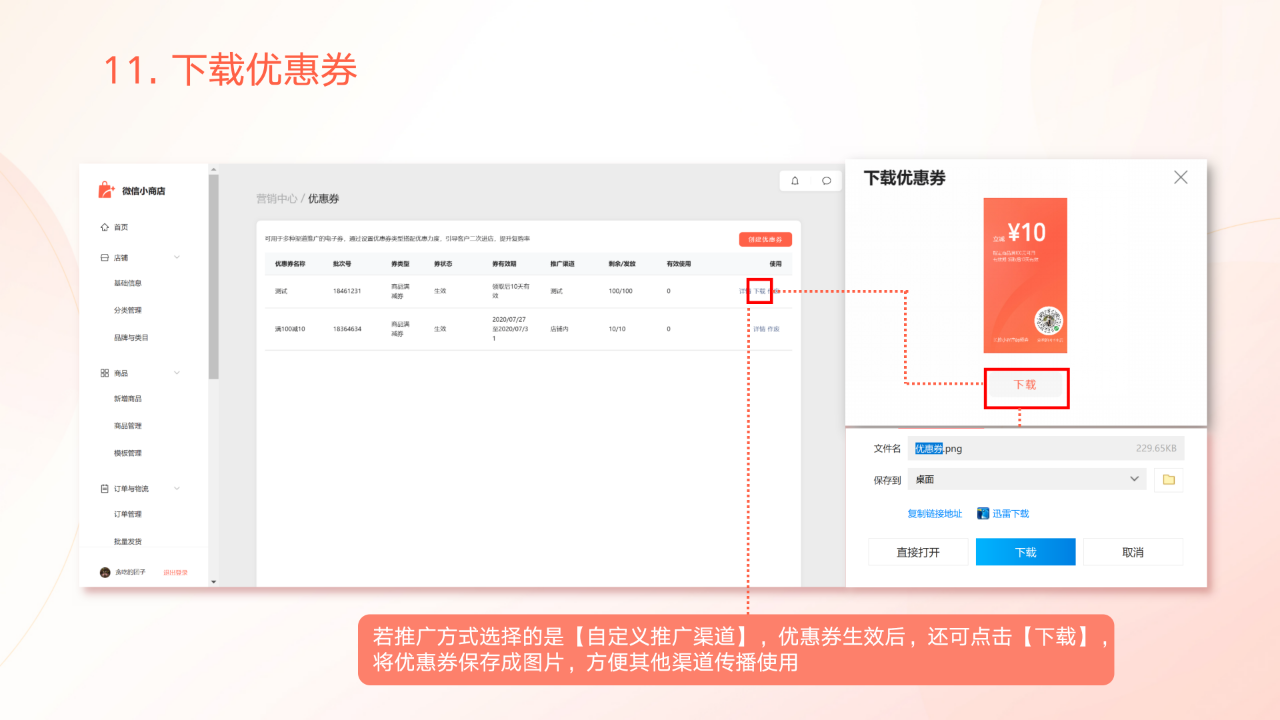Screen dimensions: 1280x720
Task: Collapse the 店铺 section chevron
Action: click(177, 257)
